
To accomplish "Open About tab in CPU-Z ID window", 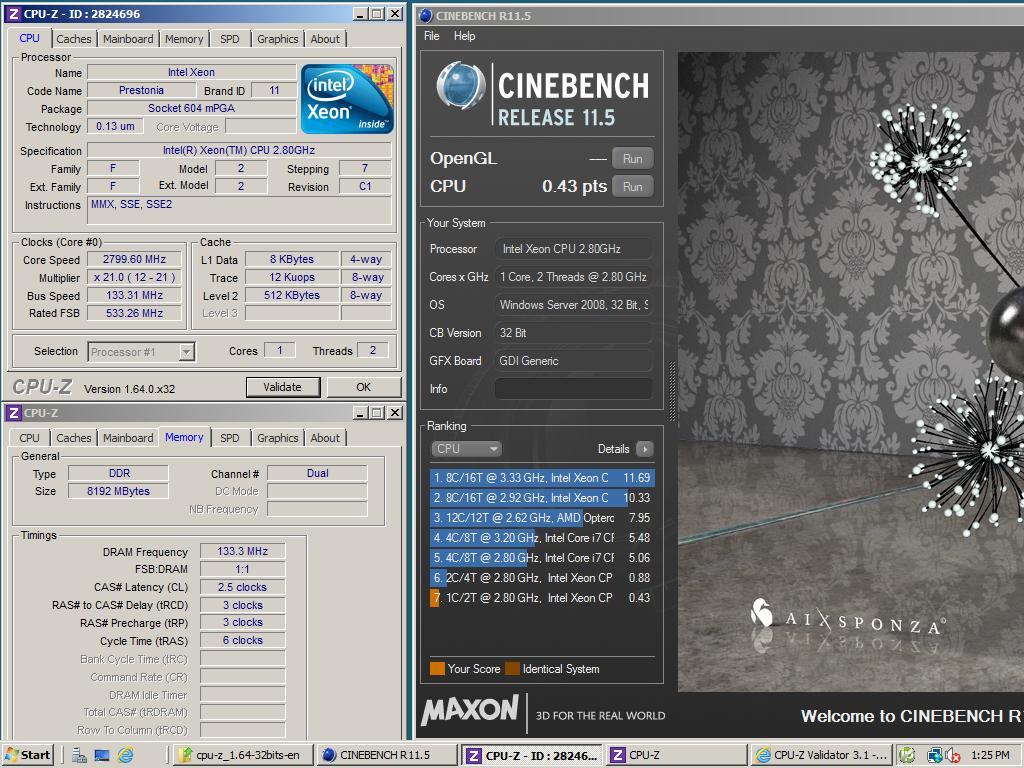I will (x=325, y=39).
